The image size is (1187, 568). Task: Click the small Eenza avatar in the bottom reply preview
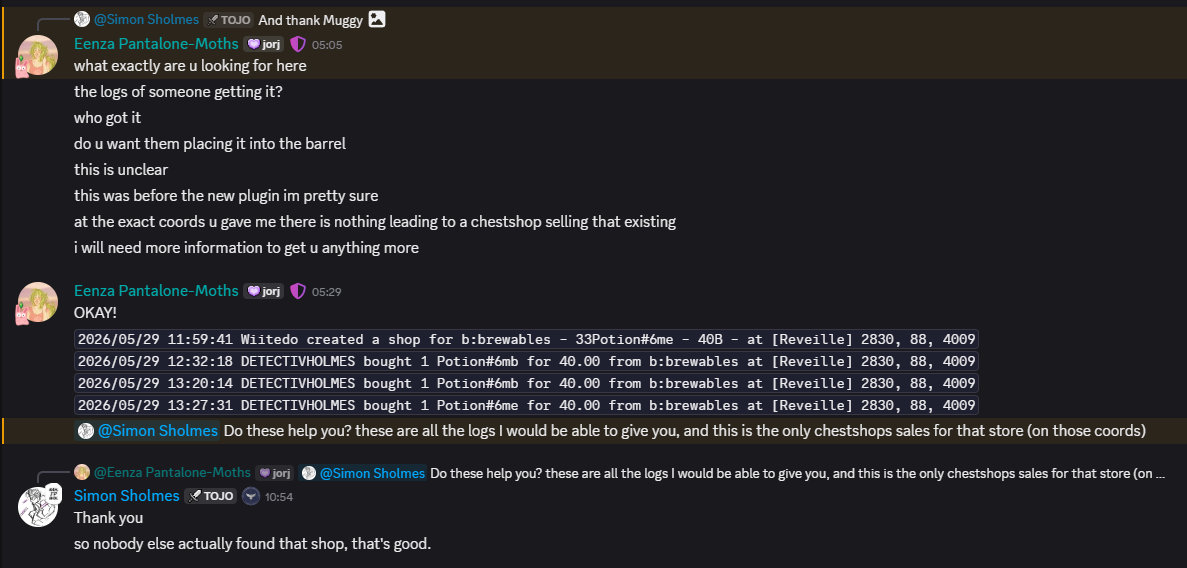(x=82, y=473)
